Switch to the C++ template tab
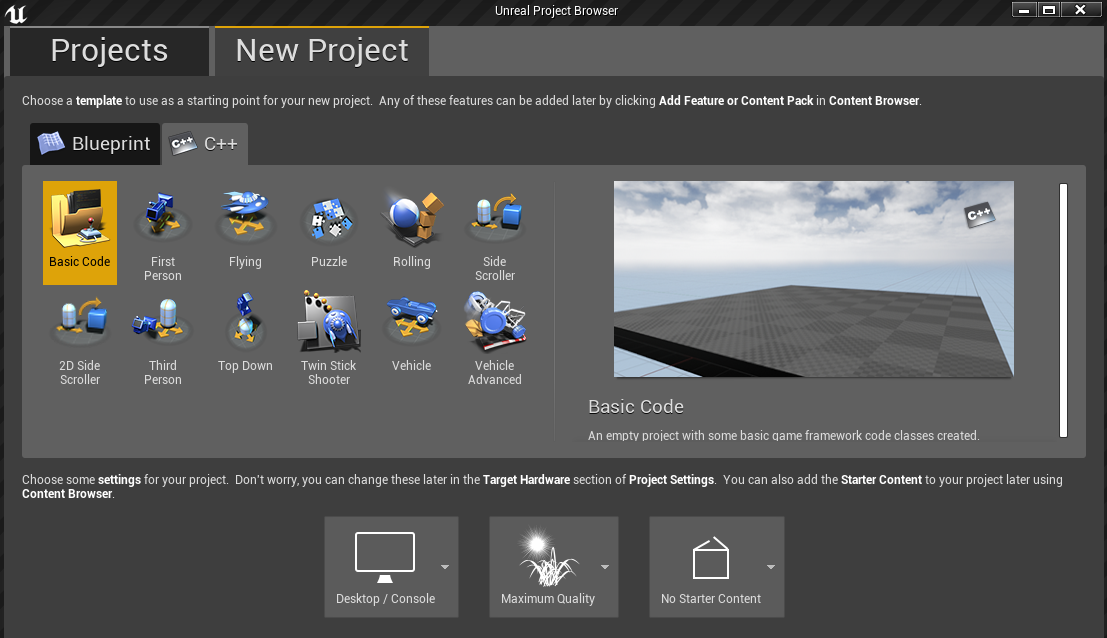Screen dimensions: 1107x638 pyautogui.click(x=205, y=144)
